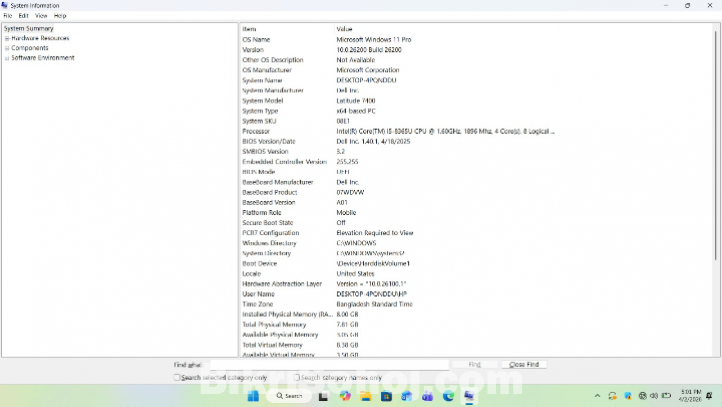The image size is (722, 407).
Task: Click the System Model value Latitude 7400
Action: [355, 101]
